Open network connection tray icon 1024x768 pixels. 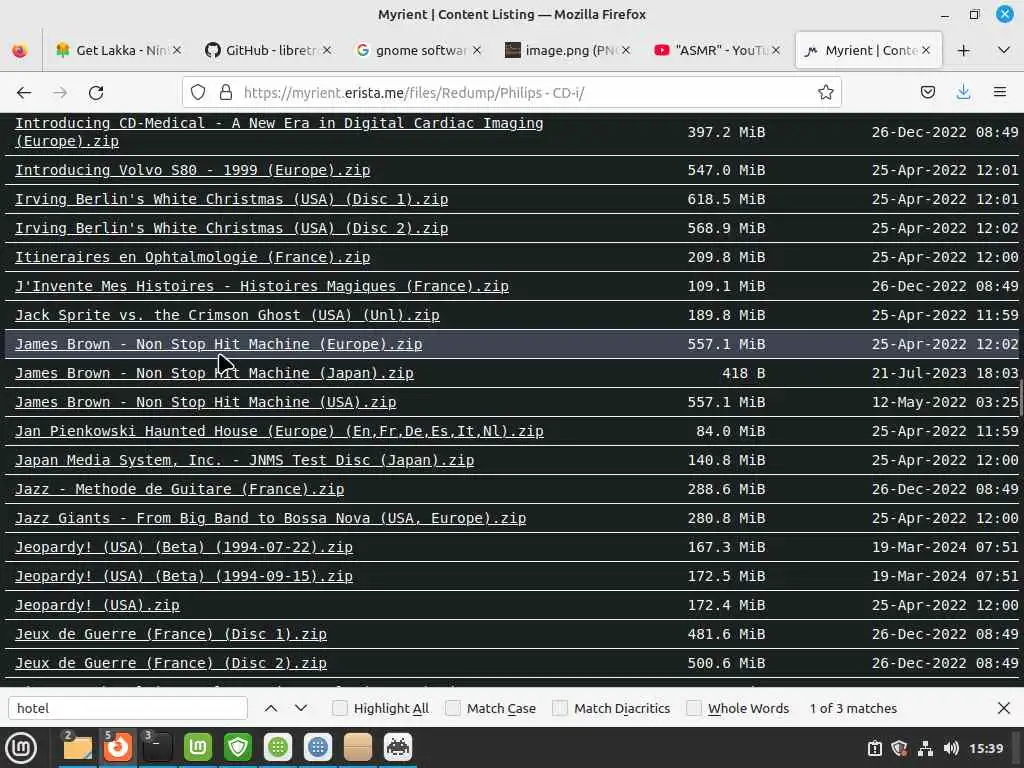click(x=925, y=748)
